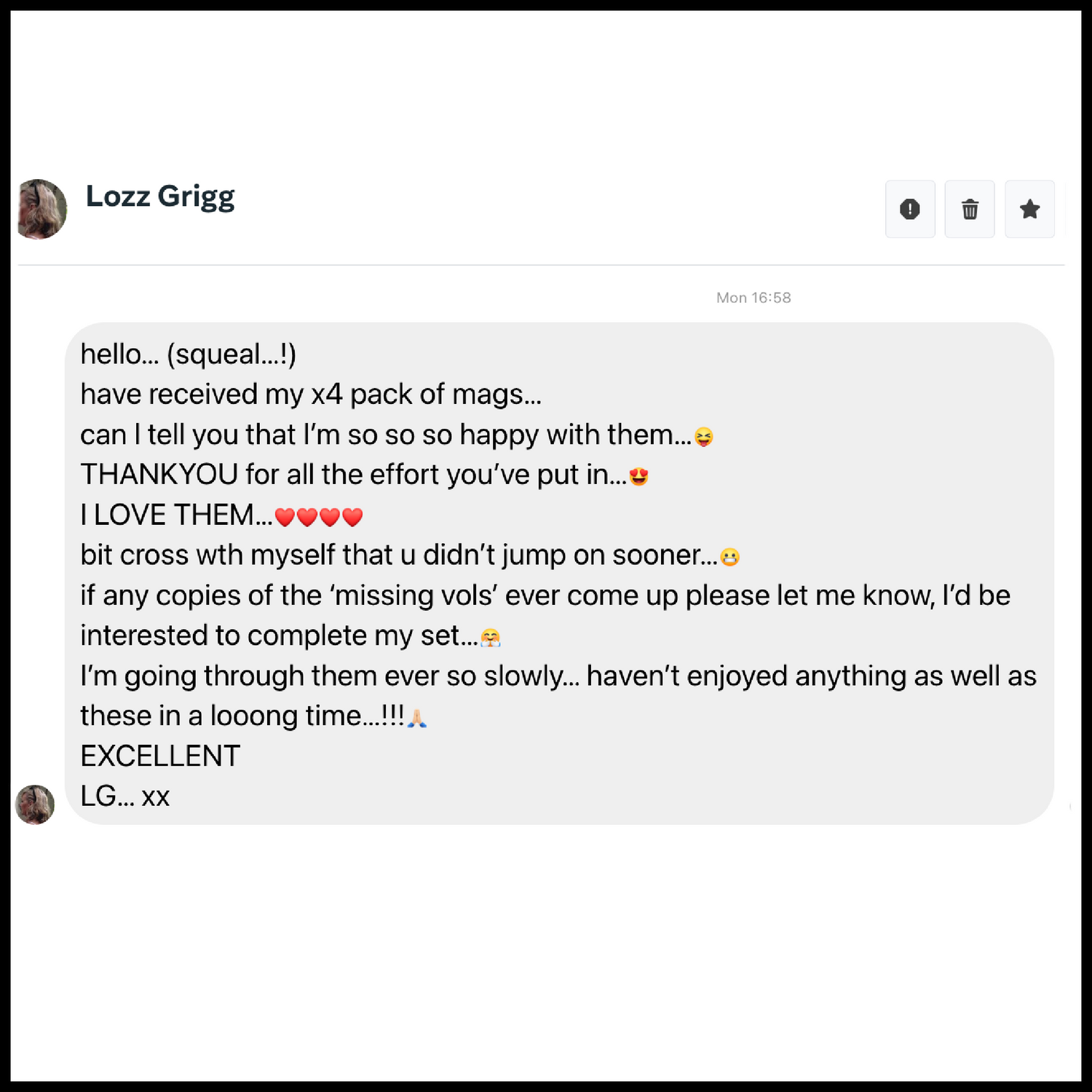
Task: Click the Mon 16:58 timestamp
Action: 753,298
